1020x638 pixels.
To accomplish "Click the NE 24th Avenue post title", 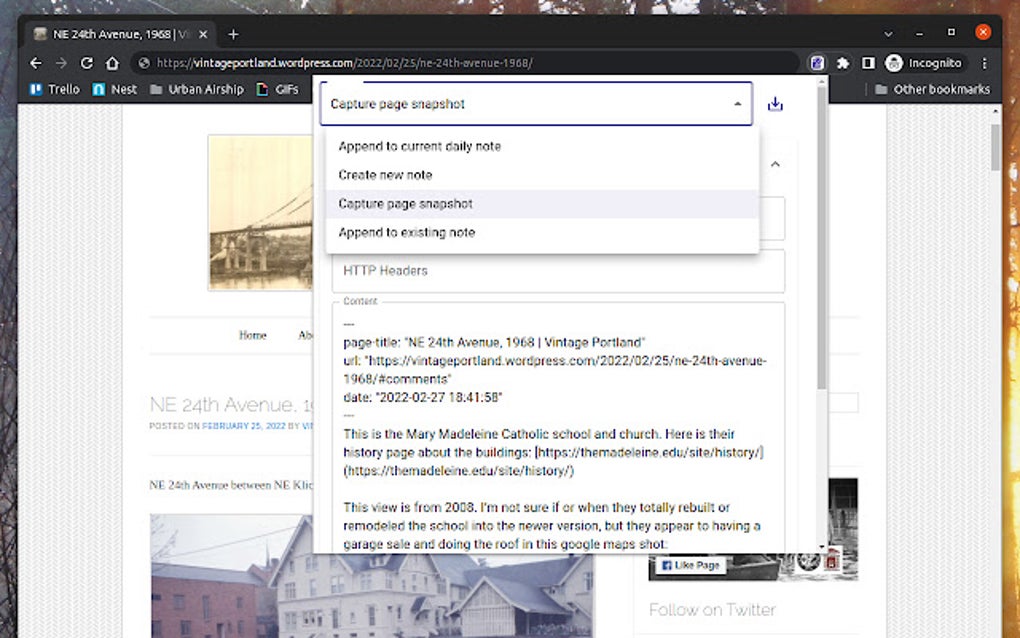I will (x=231, y=405).
